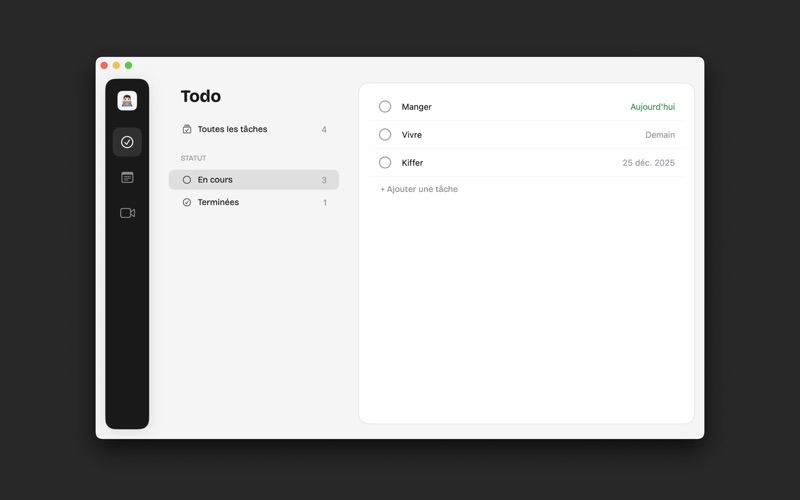Click the STATUT section label
This screenshot has height=500, width=800.
193,158
